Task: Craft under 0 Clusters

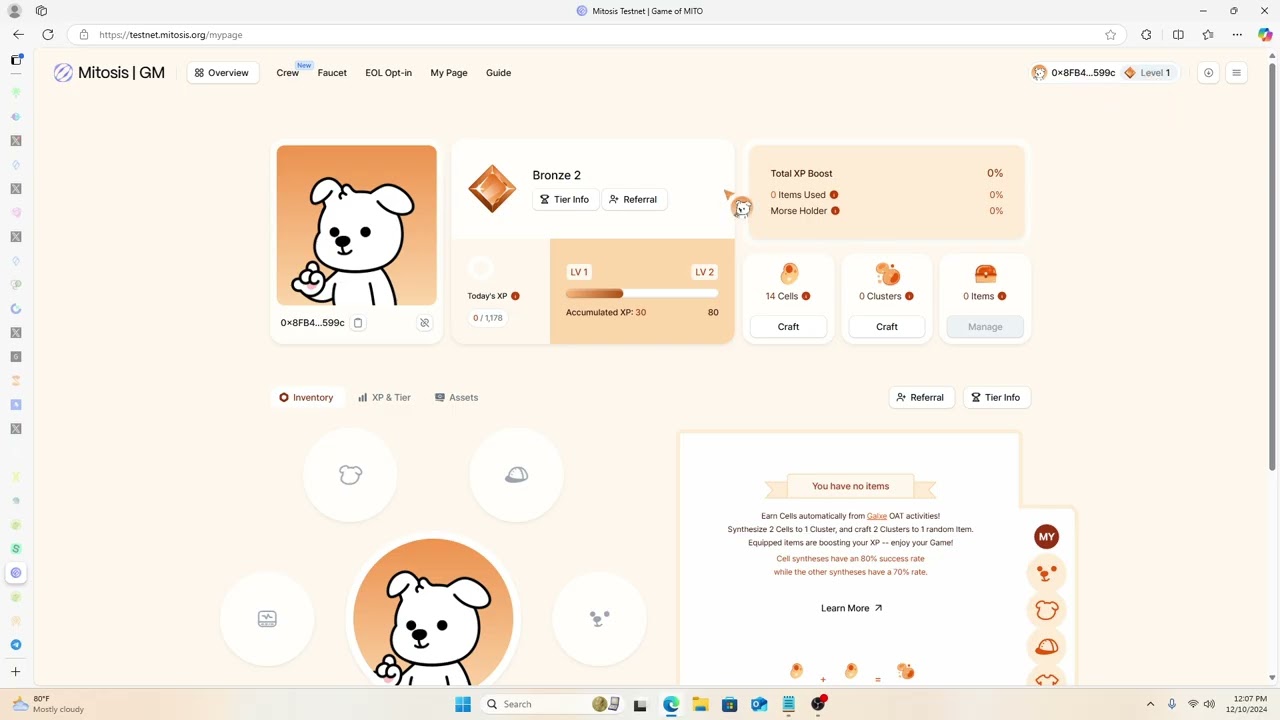Action: click(887, 327)
